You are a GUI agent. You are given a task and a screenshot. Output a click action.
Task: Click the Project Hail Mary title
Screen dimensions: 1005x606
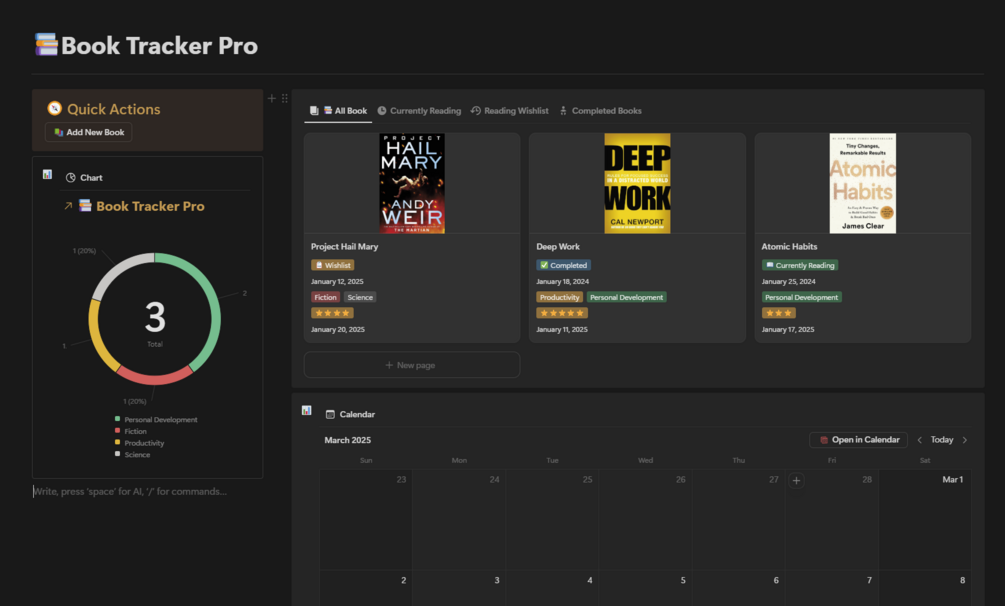tap(344, 246)
